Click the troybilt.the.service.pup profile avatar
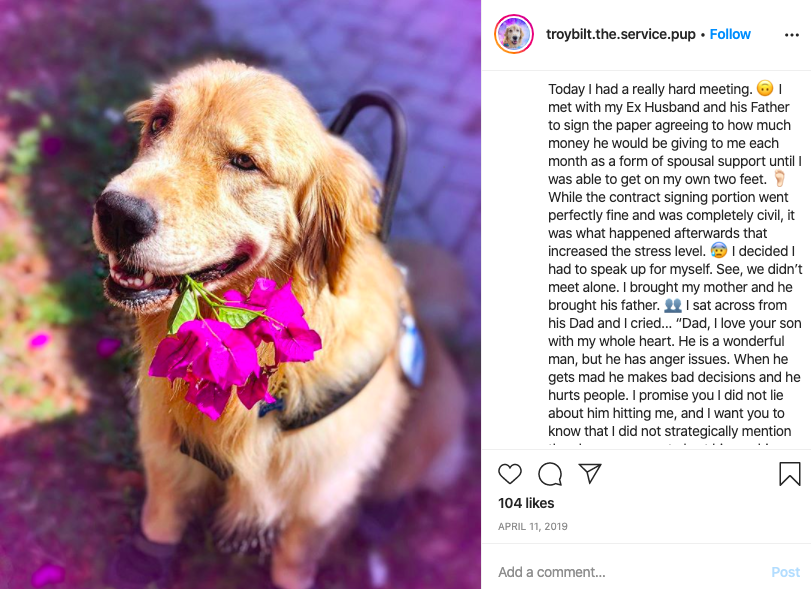This screenshot has width=811, height=589. tap(514, 34)
